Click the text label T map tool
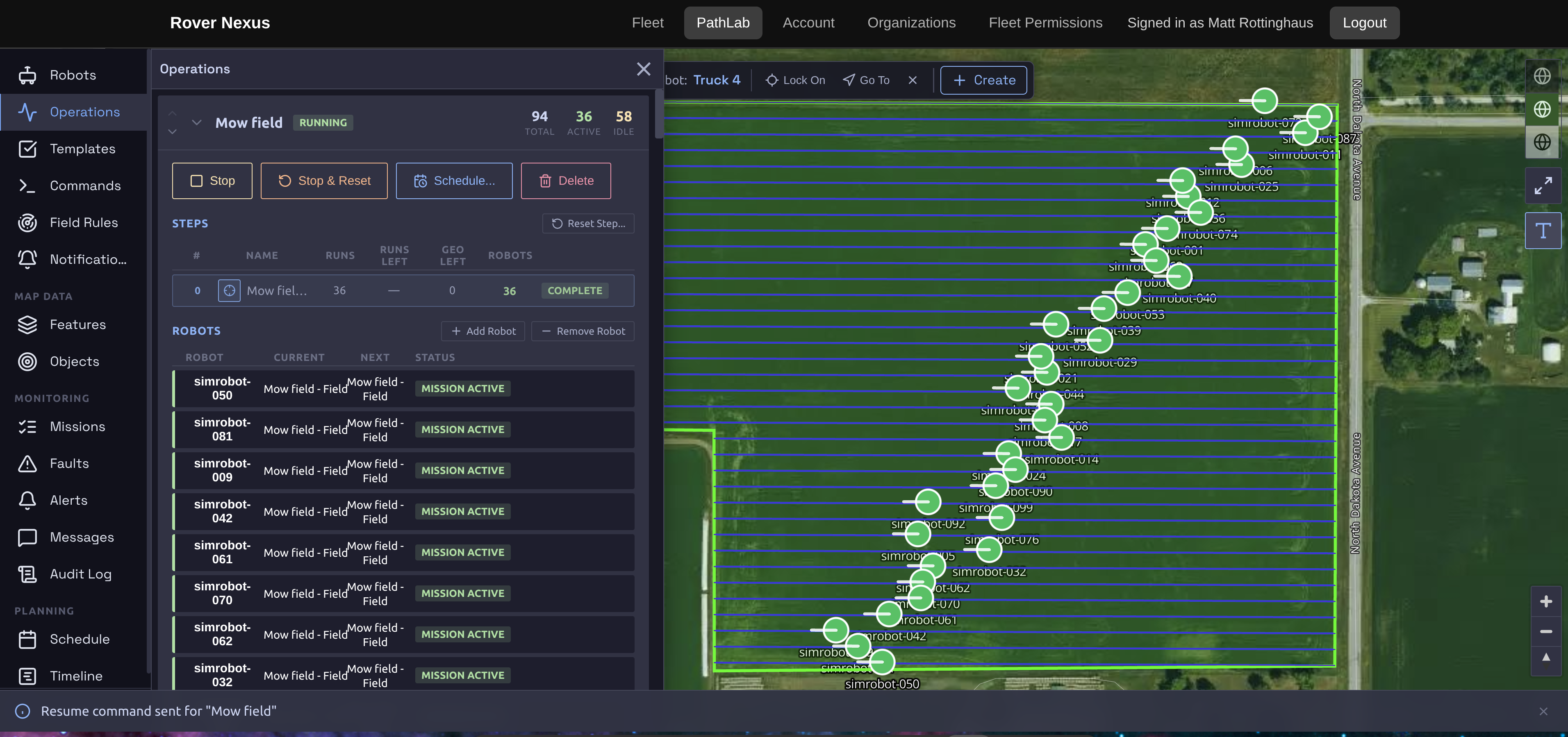 click(x=1543, y=231)
